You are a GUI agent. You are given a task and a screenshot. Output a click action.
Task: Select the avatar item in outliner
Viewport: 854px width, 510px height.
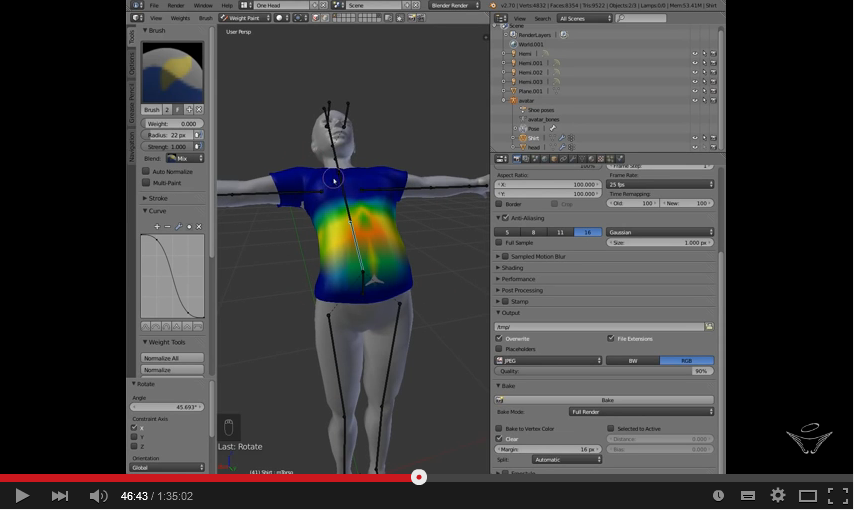(526, 101)
